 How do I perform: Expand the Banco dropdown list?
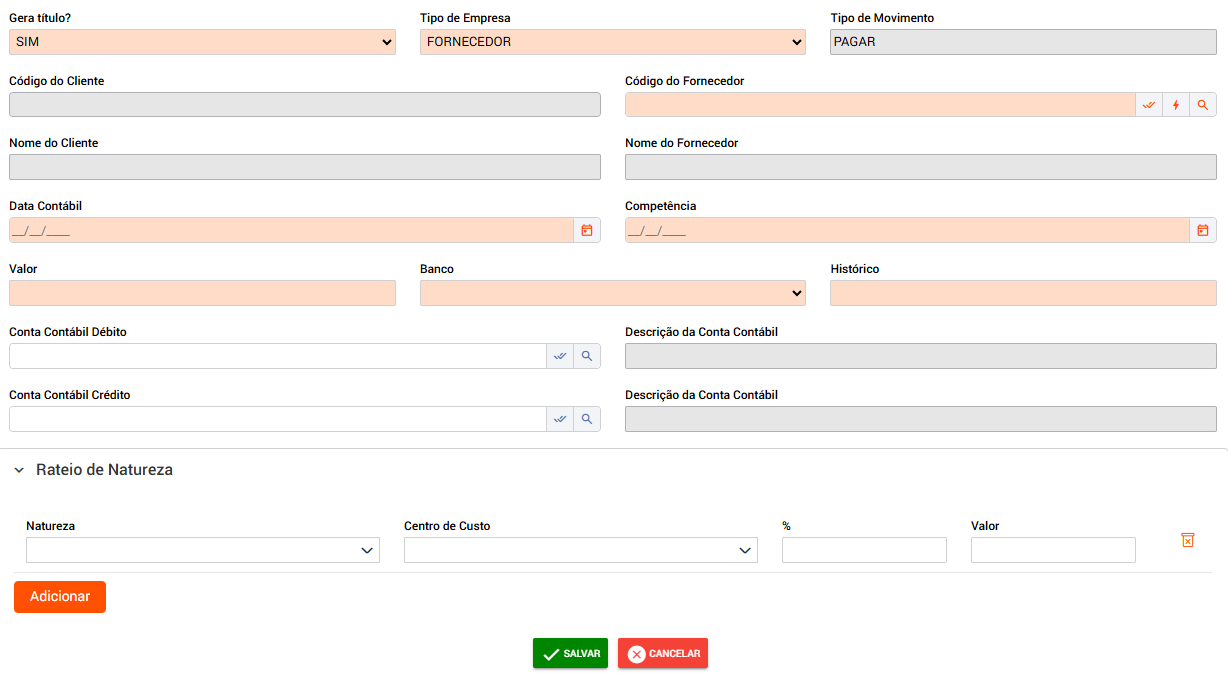coord(612,294)
